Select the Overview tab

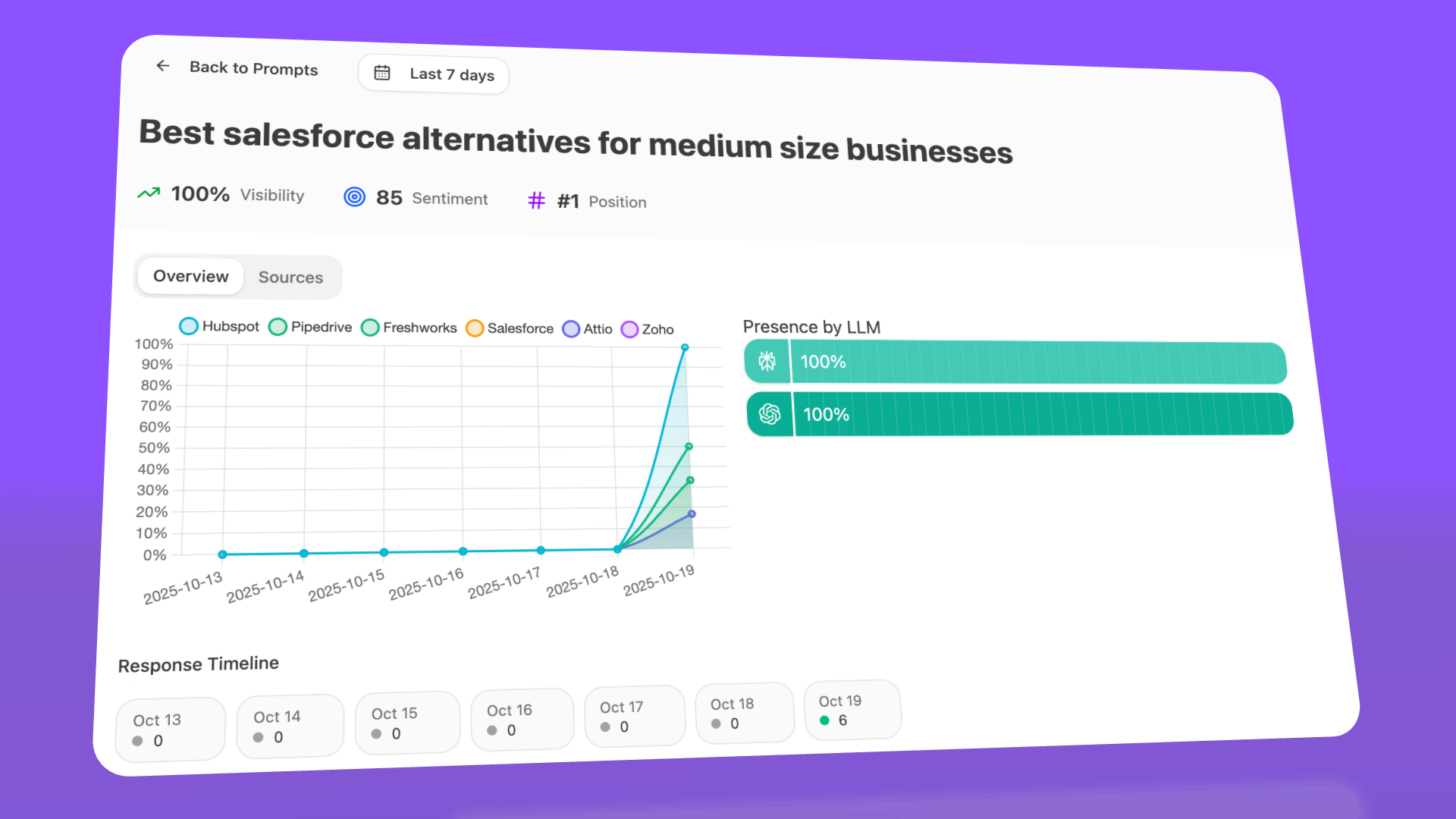click(190, 276)
